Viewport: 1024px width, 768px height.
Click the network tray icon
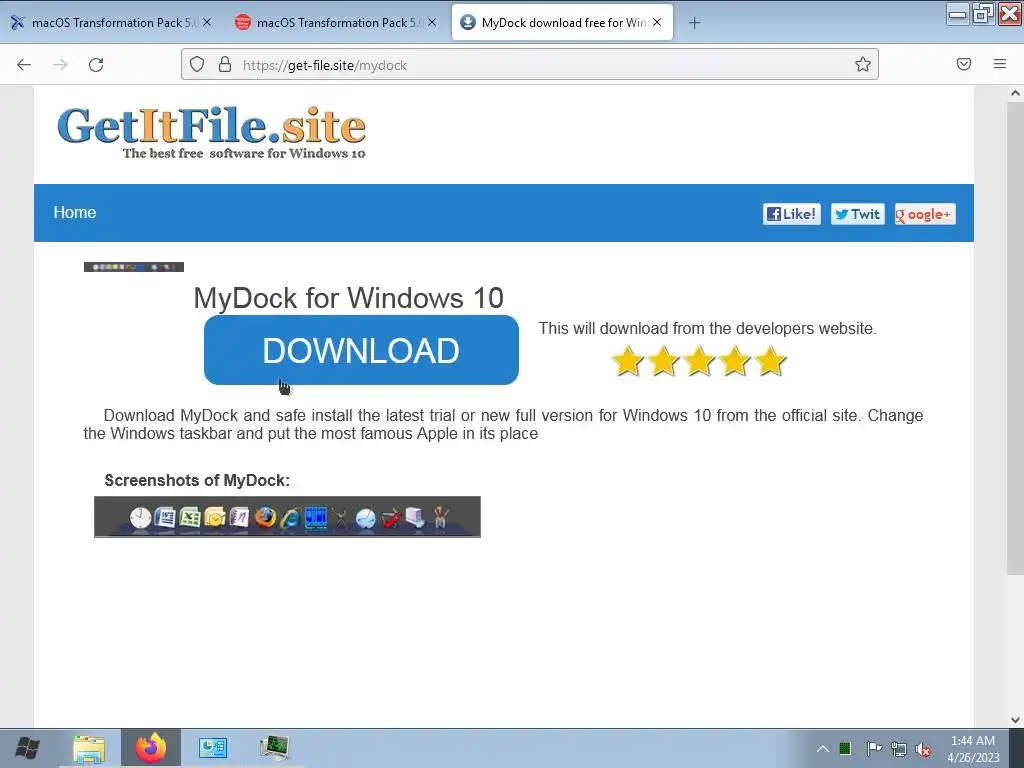coord(899,749)
